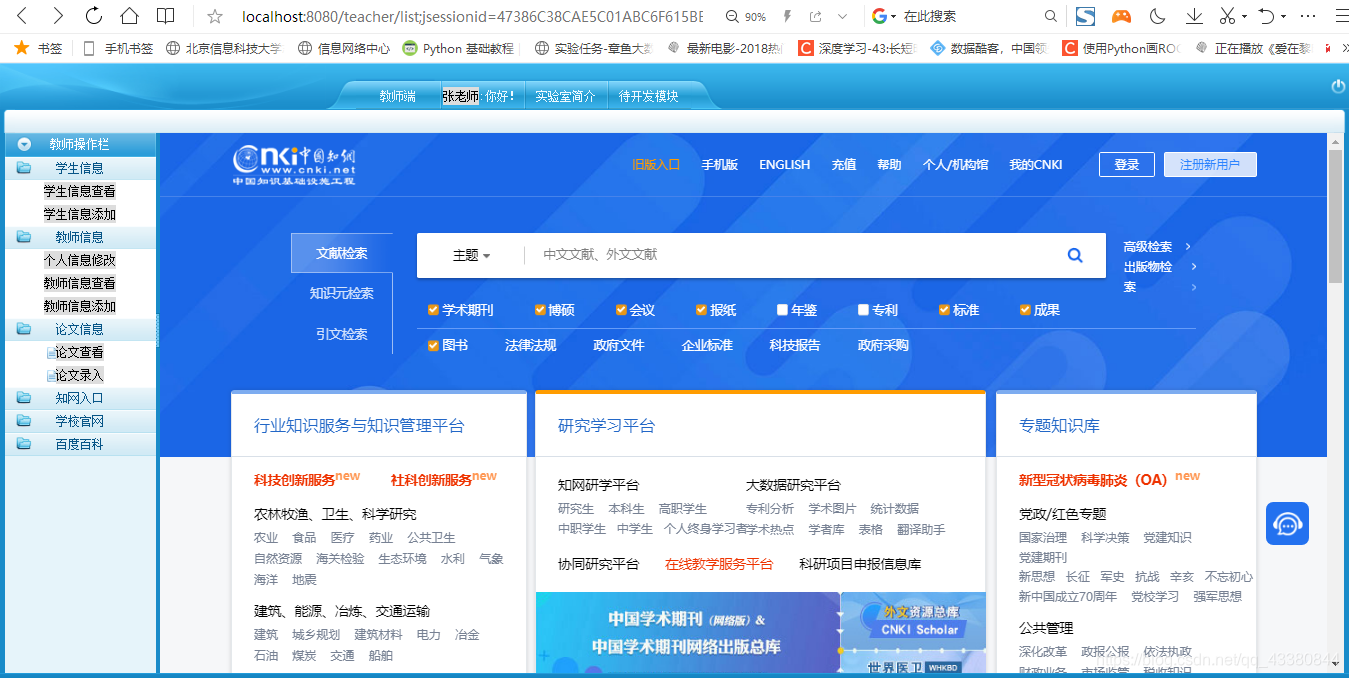Click the lightning speed mode icon
Screen dimensions: 1349x678
[x=788, y=17]
